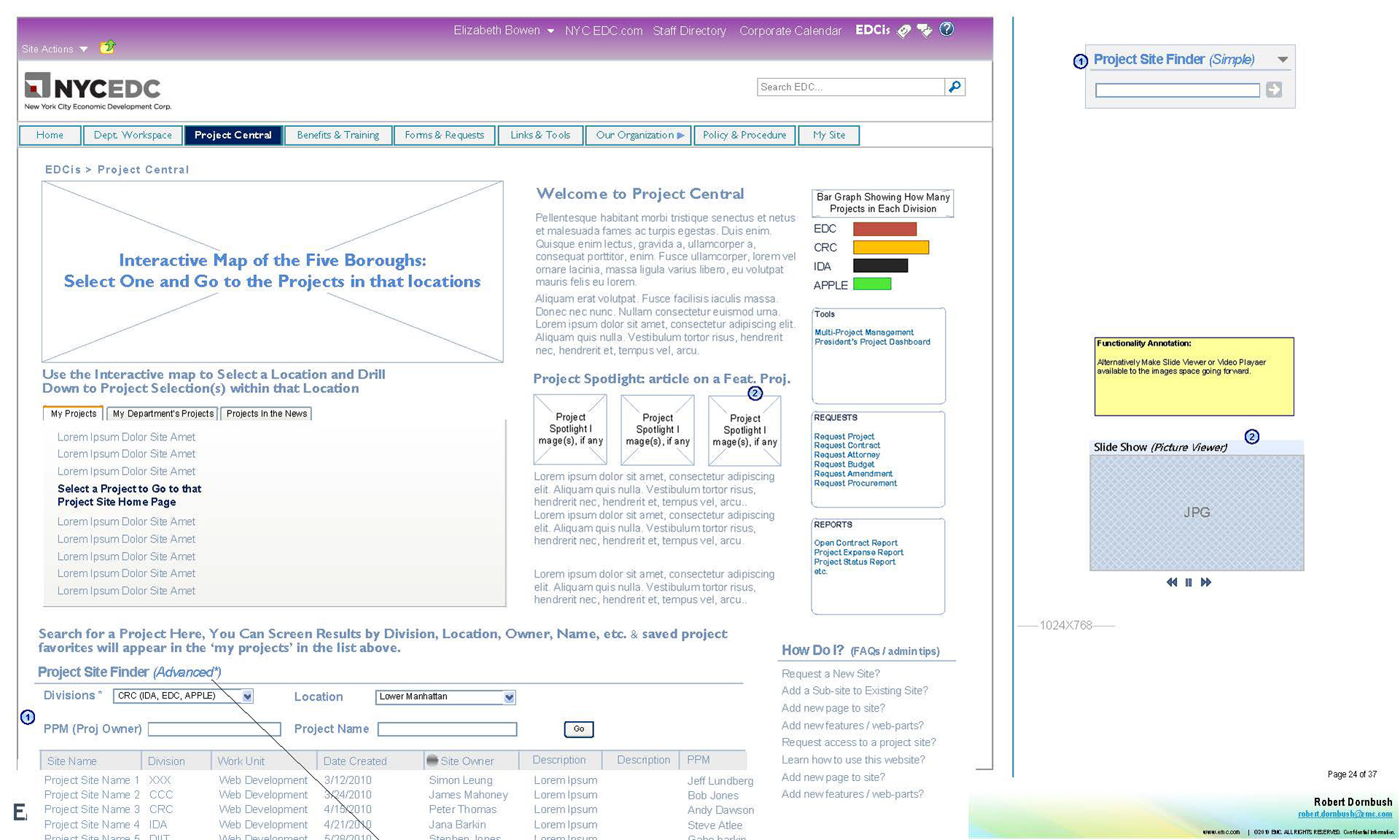Screen dimensions: 1400x840
Task: Expand the Elizabeth Bowen user menu
Action: [x=551, y=31]
